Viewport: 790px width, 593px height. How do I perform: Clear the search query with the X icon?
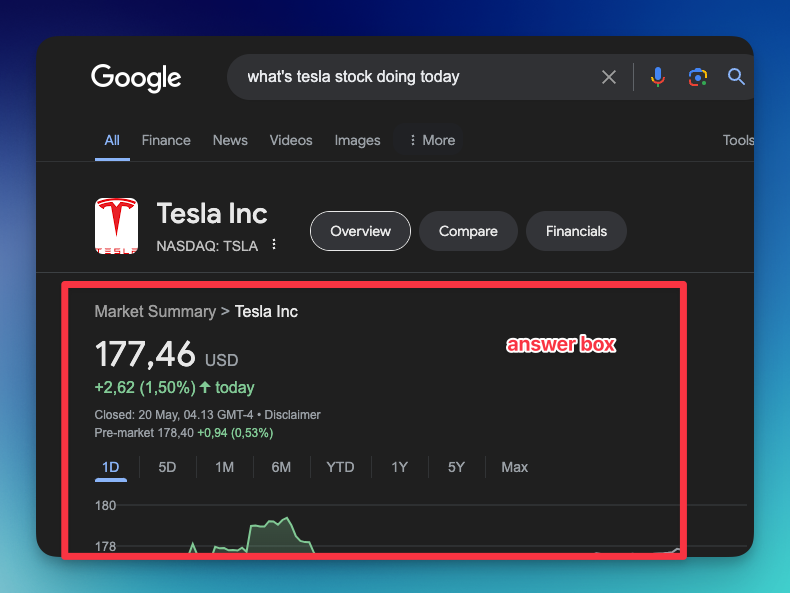point(609,77)
